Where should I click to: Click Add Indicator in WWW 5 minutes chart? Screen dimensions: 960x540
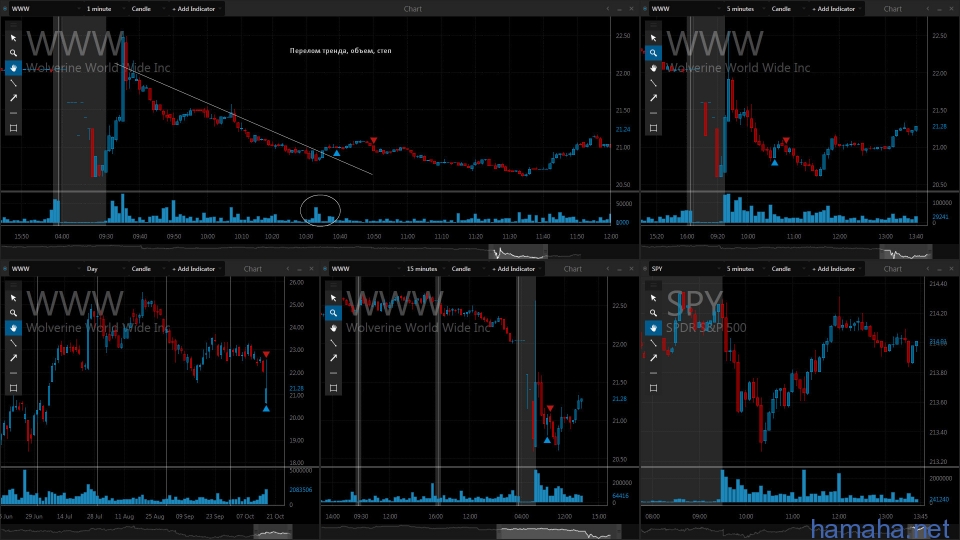pos(834,9)
